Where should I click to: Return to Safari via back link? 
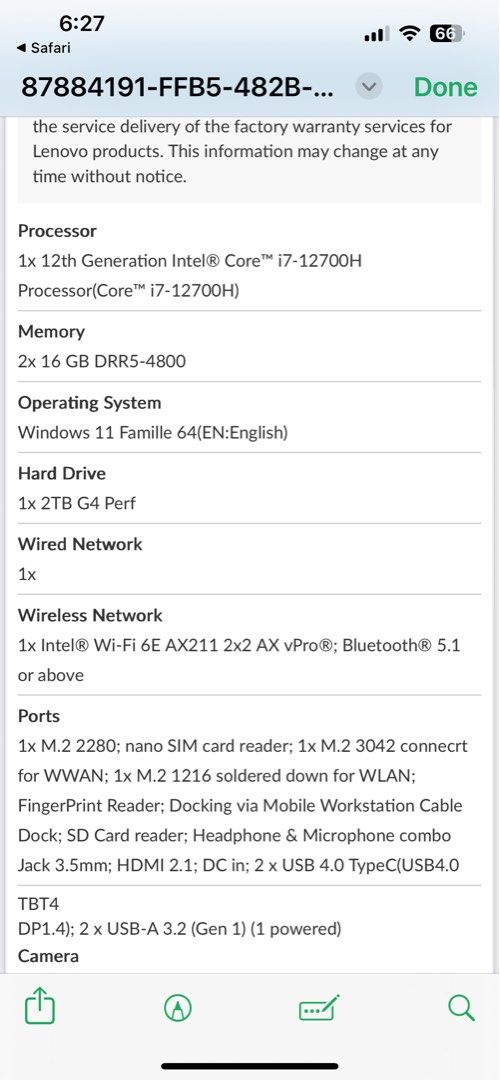(x=43, y=48)
